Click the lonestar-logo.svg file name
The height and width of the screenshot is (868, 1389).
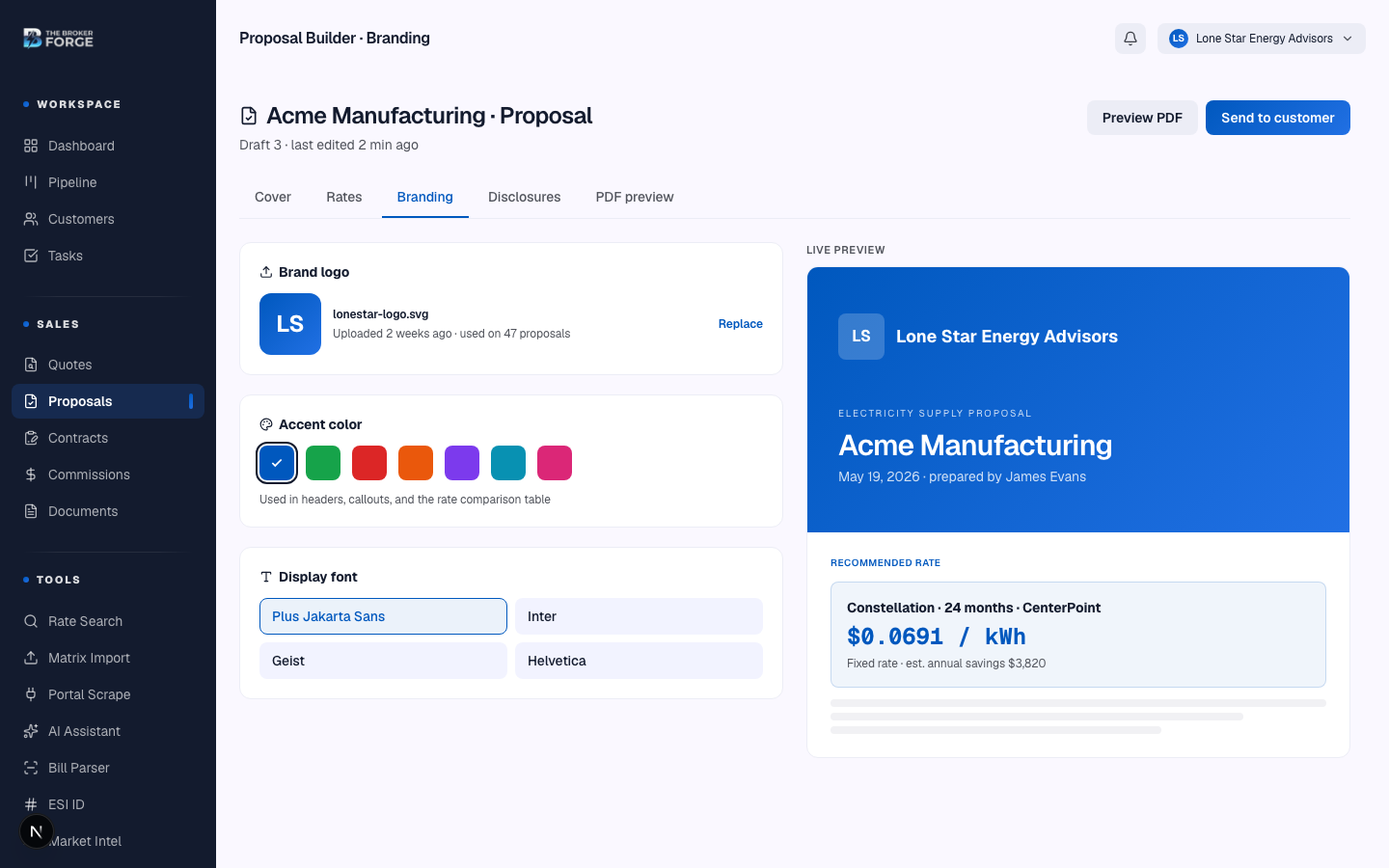coord(381,314)
